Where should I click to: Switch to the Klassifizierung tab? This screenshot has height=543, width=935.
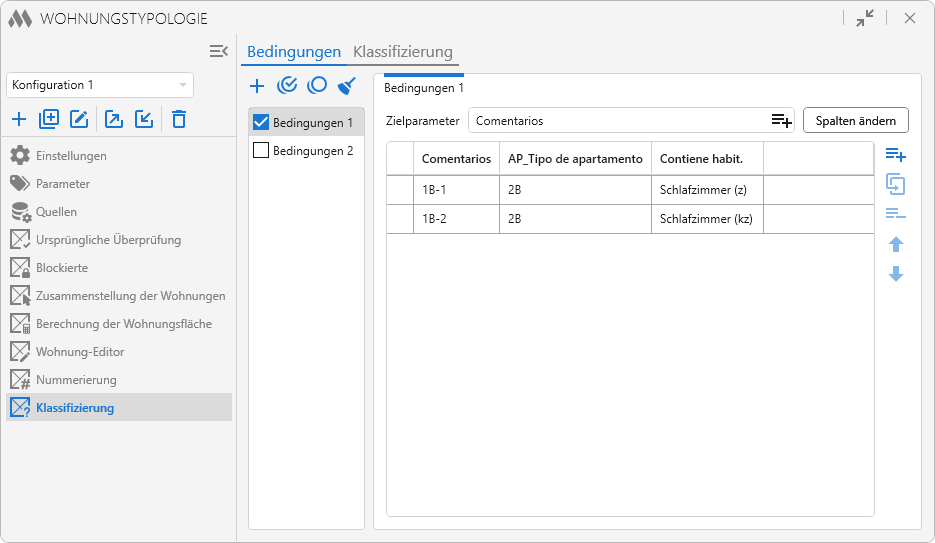[x=403, y=52]
